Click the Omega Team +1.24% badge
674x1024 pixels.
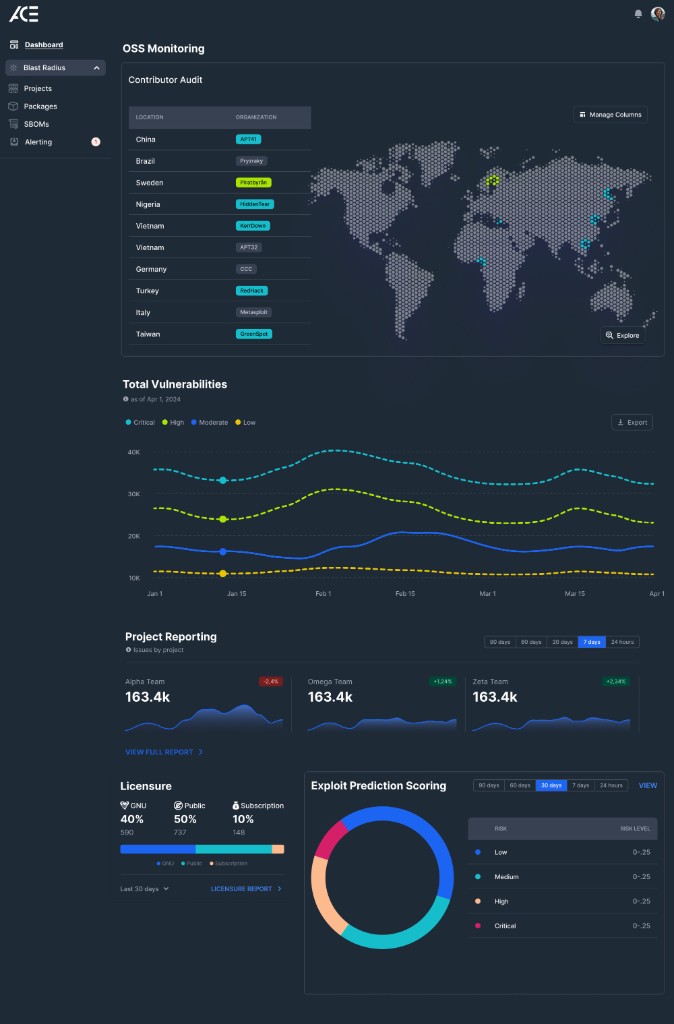(442, 681)
